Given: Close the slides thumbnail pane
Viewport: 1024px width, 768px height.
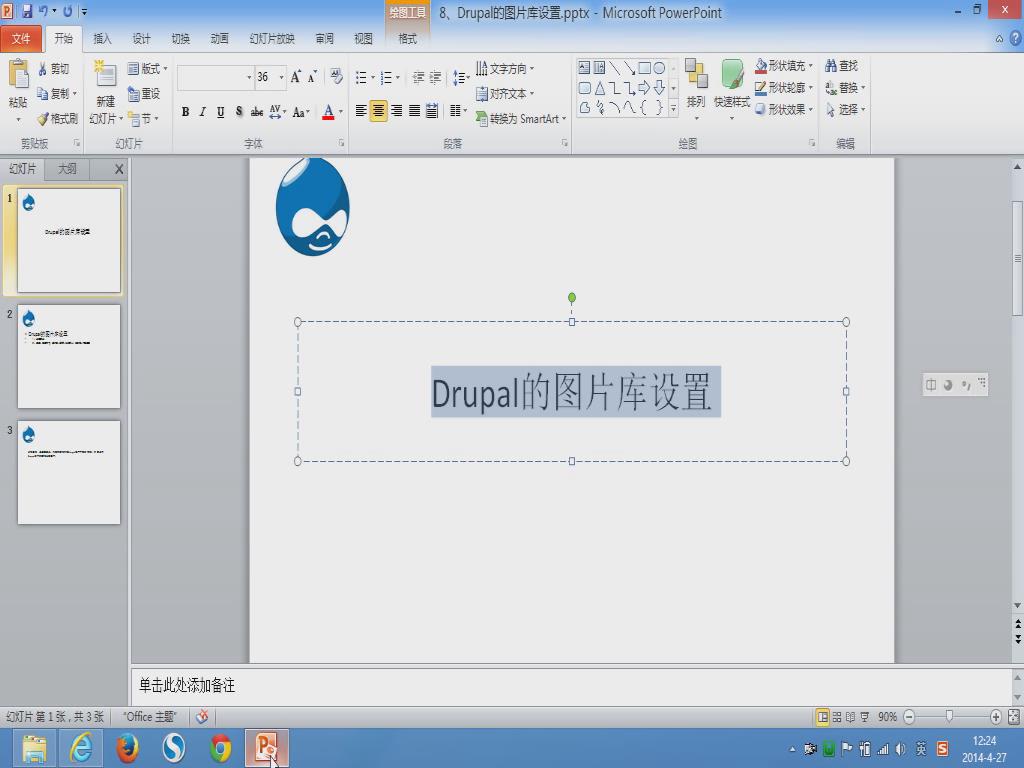Looking at the screenshot, I should [x=119, y=169].
